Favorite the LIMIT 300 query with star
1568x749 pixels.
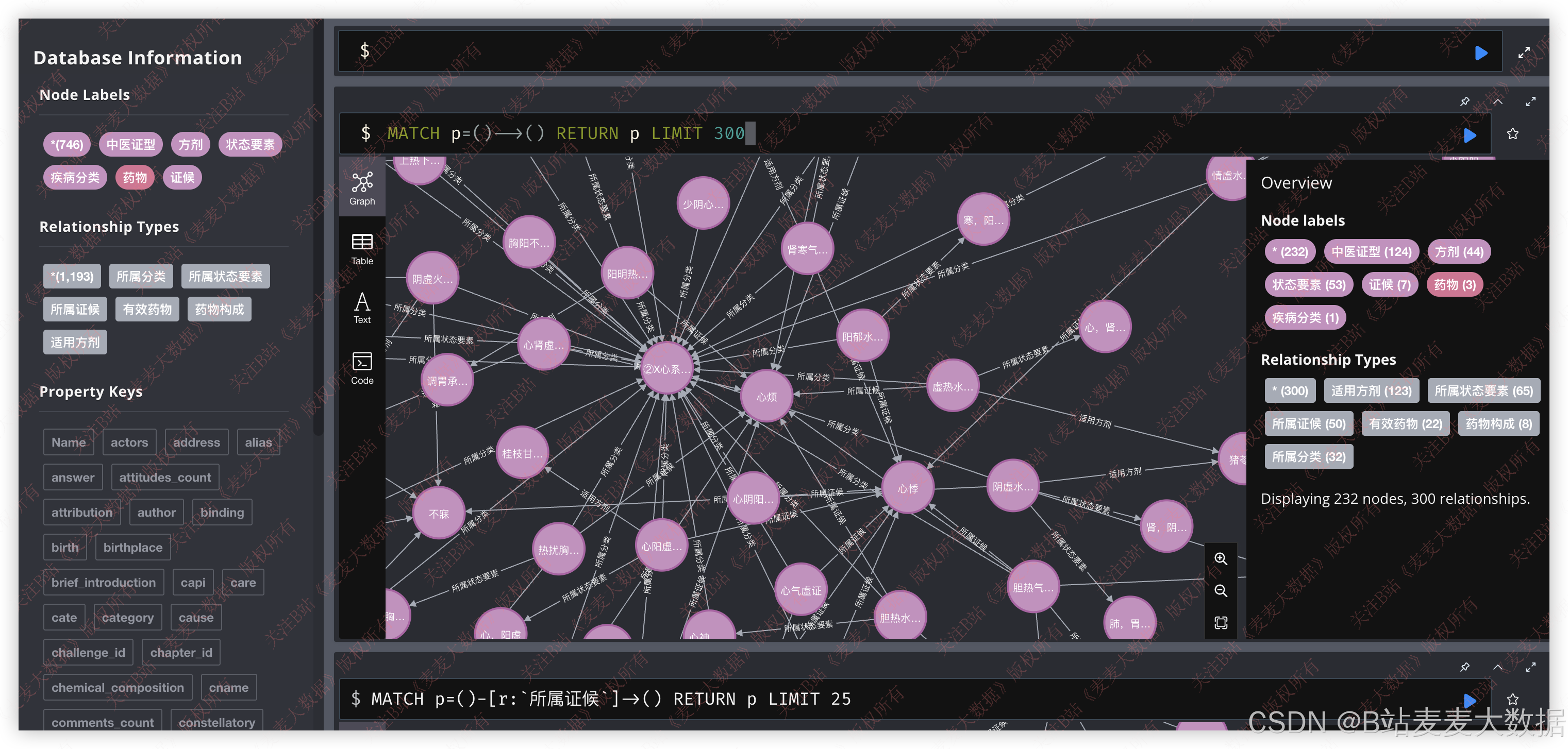click(1513, 134)
